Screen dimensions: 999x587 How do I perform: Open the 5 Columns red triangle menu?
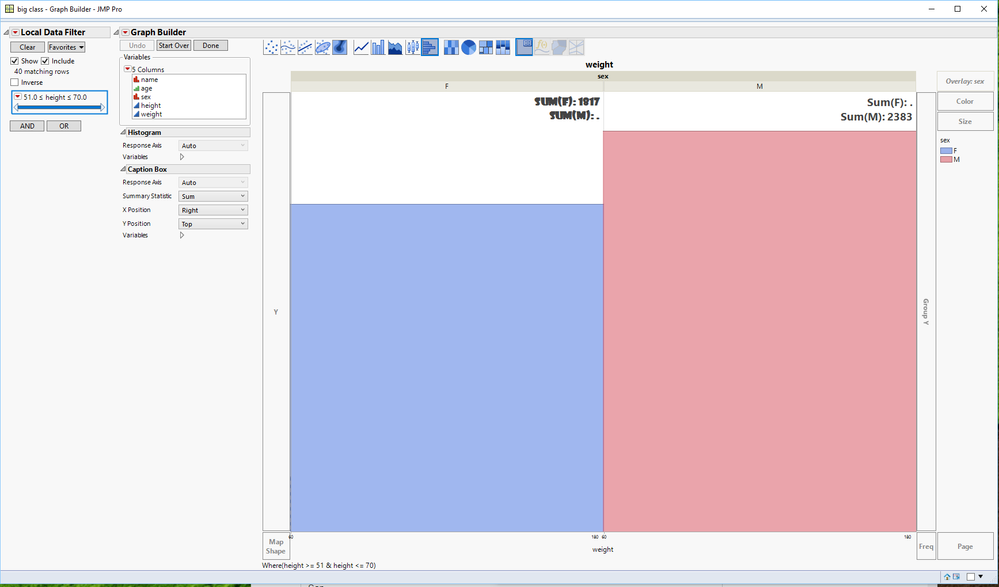click(127, 69)
